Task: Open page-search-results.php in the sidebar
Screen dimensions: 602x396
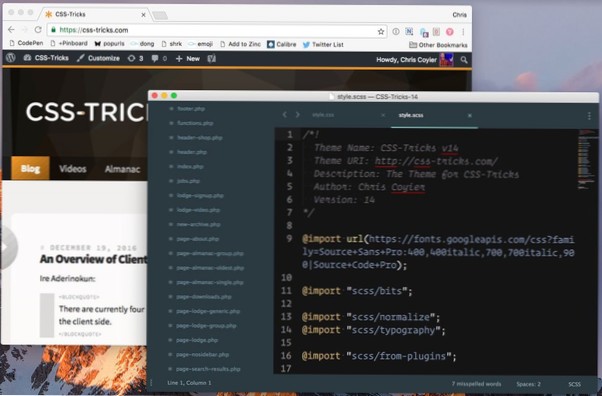Action: pyautogui.click(x=208, y=369)
